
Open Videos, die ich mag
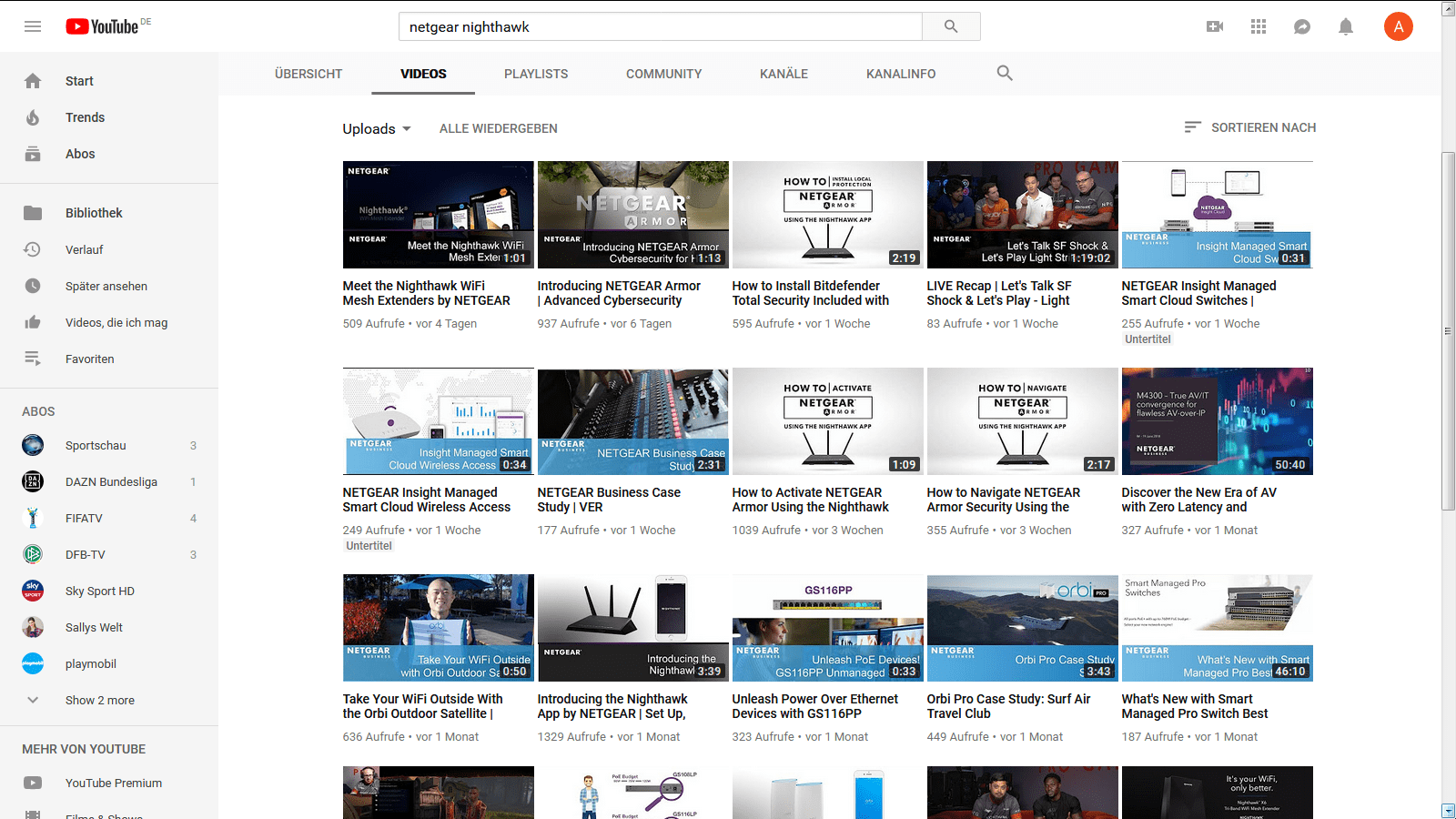[x=109, y=322]
